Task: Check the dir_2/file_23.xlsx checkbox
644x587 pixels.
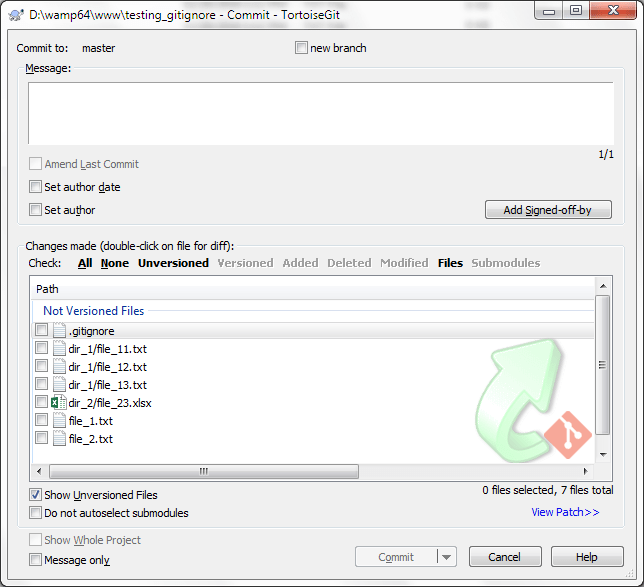Action: [41, 402]
